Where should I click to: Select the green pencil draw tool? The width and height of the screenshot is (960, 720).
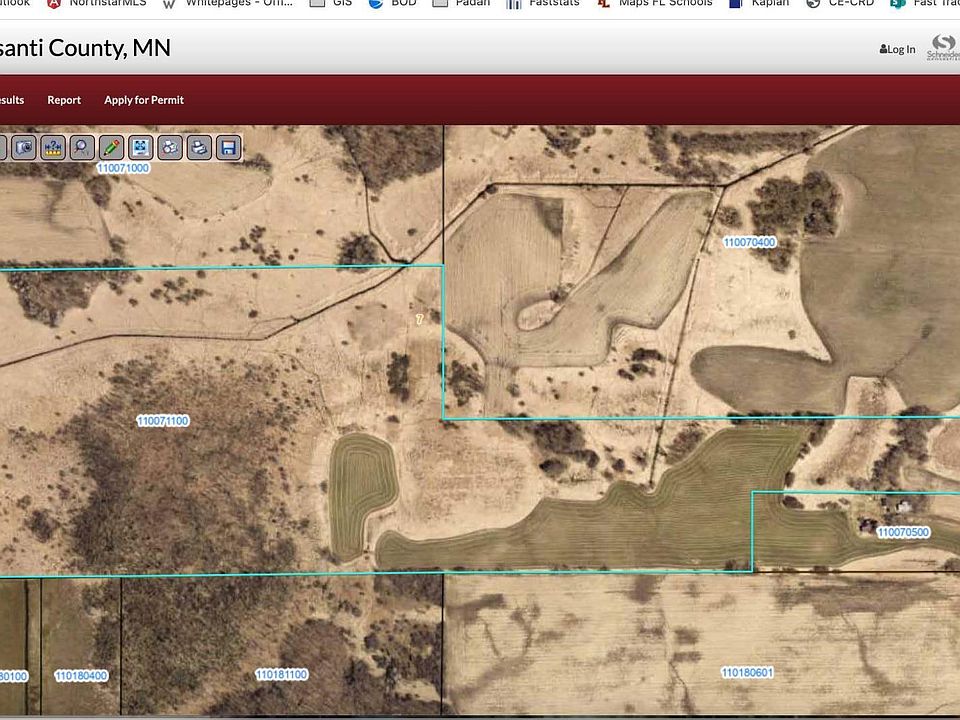coord(111,148)
